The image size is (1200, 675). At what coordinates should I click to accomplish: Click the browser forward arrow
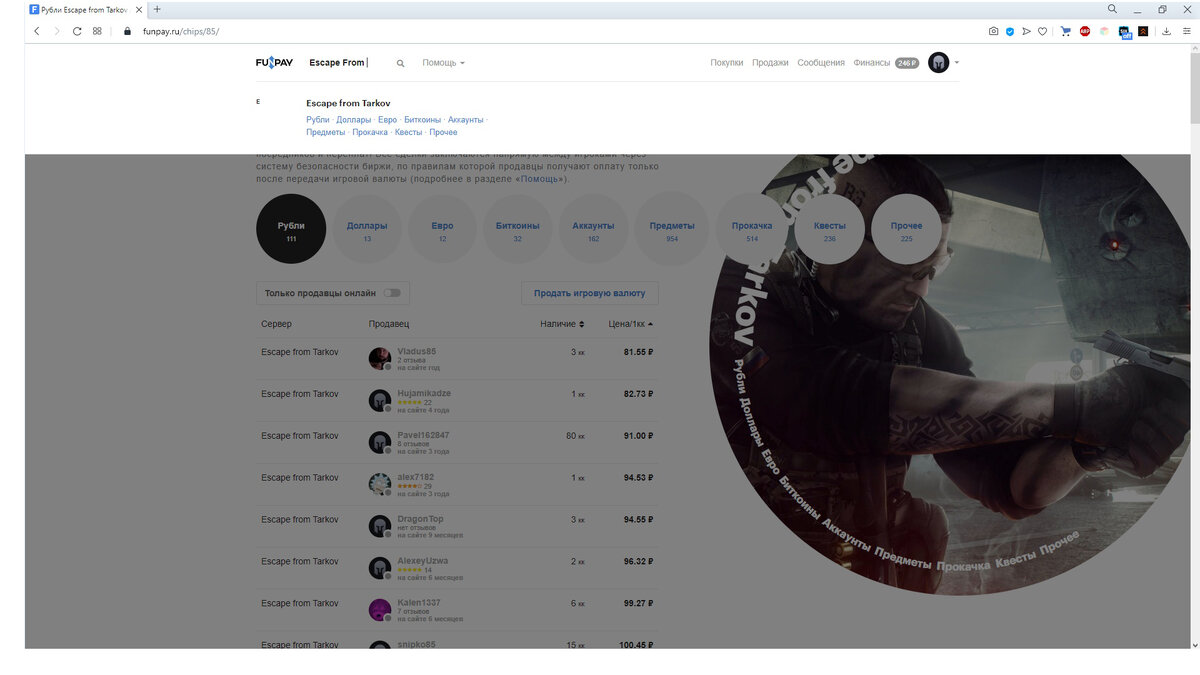click(56, 31)
